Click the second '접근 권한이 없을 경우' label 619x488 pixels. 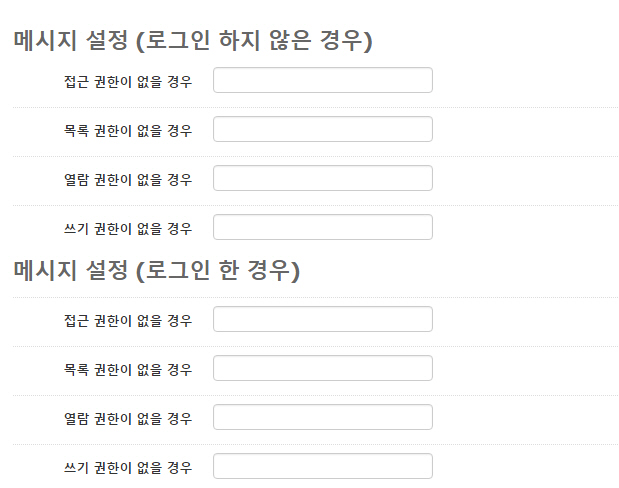pyautogui.click(x=127, y=320)
